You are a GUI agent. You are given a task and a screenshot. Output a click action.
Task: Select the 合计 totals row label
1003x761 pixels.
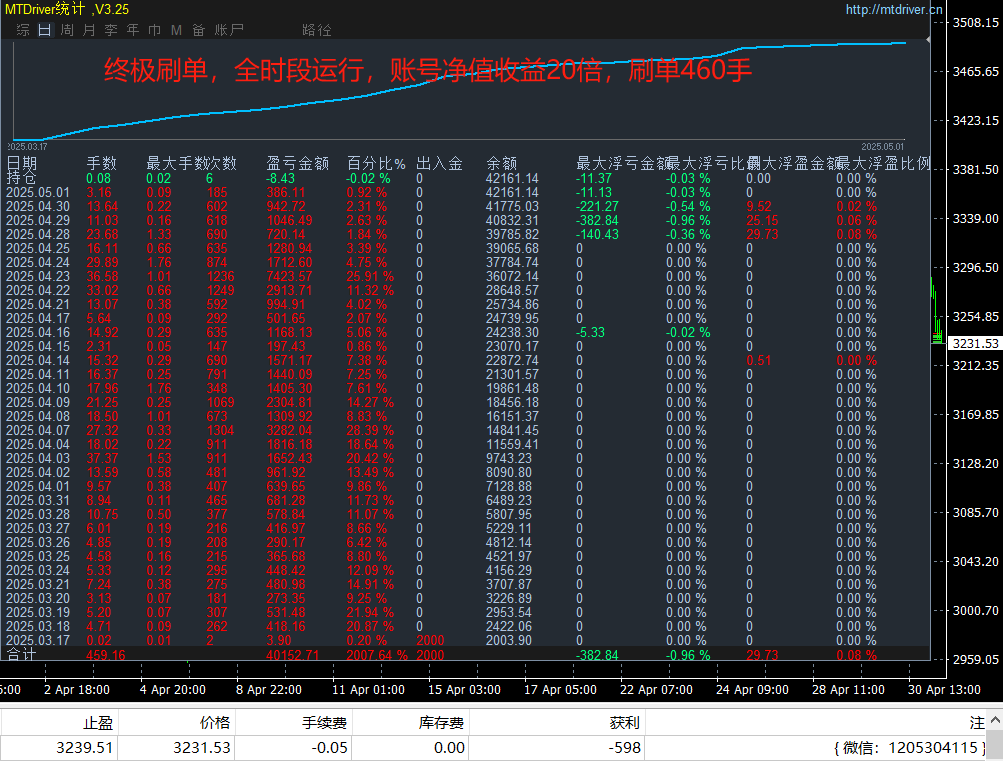pyautogui.click(x=22, y=654)
